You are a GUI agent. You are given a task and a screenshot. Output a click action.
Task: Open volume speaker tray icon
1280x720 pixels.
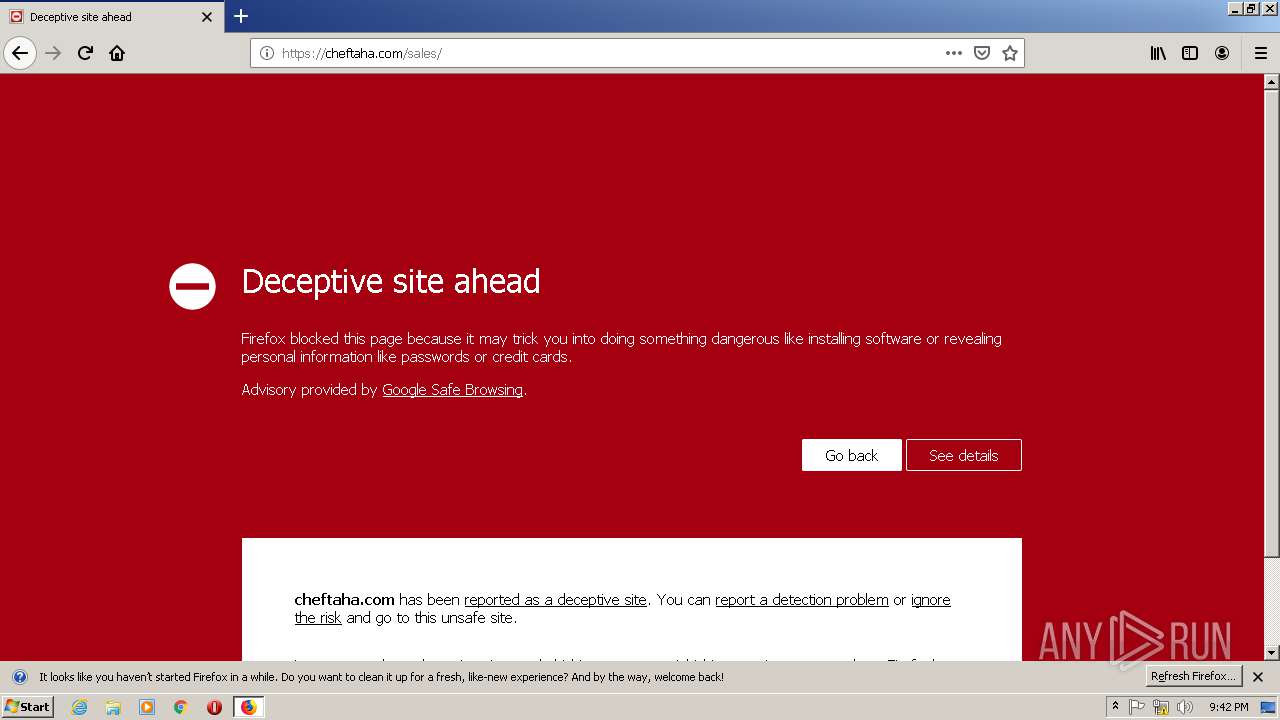tap(1185, 707)
